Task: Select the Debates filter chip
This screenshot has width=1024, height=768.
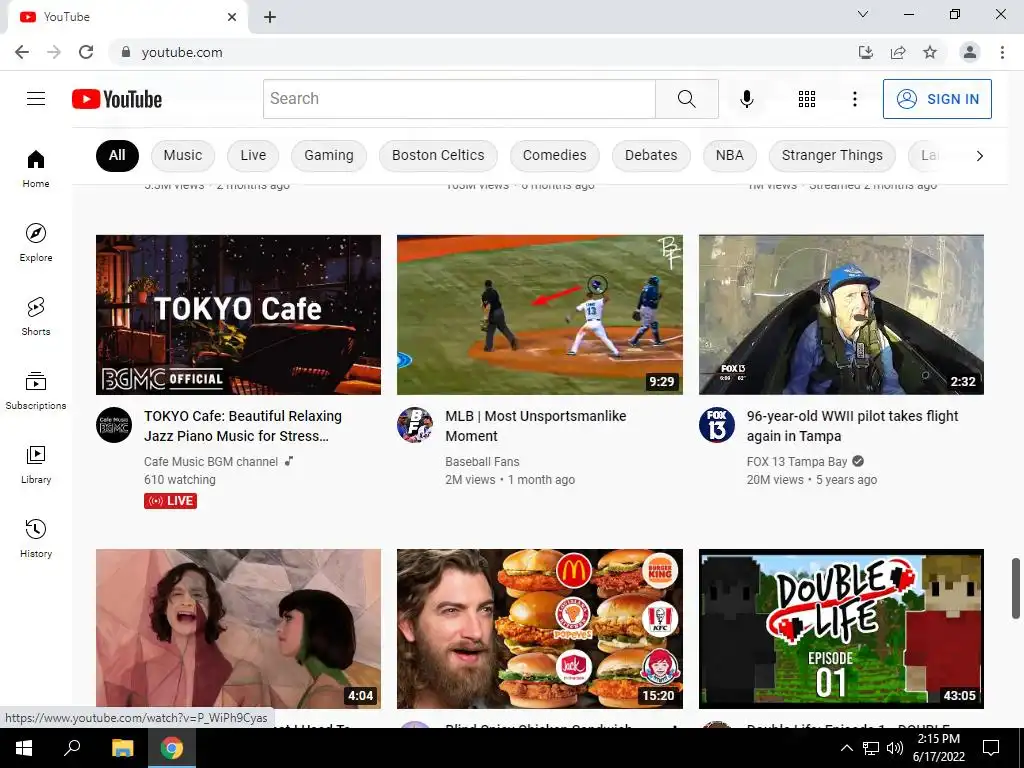Action: tap(651, 155)
